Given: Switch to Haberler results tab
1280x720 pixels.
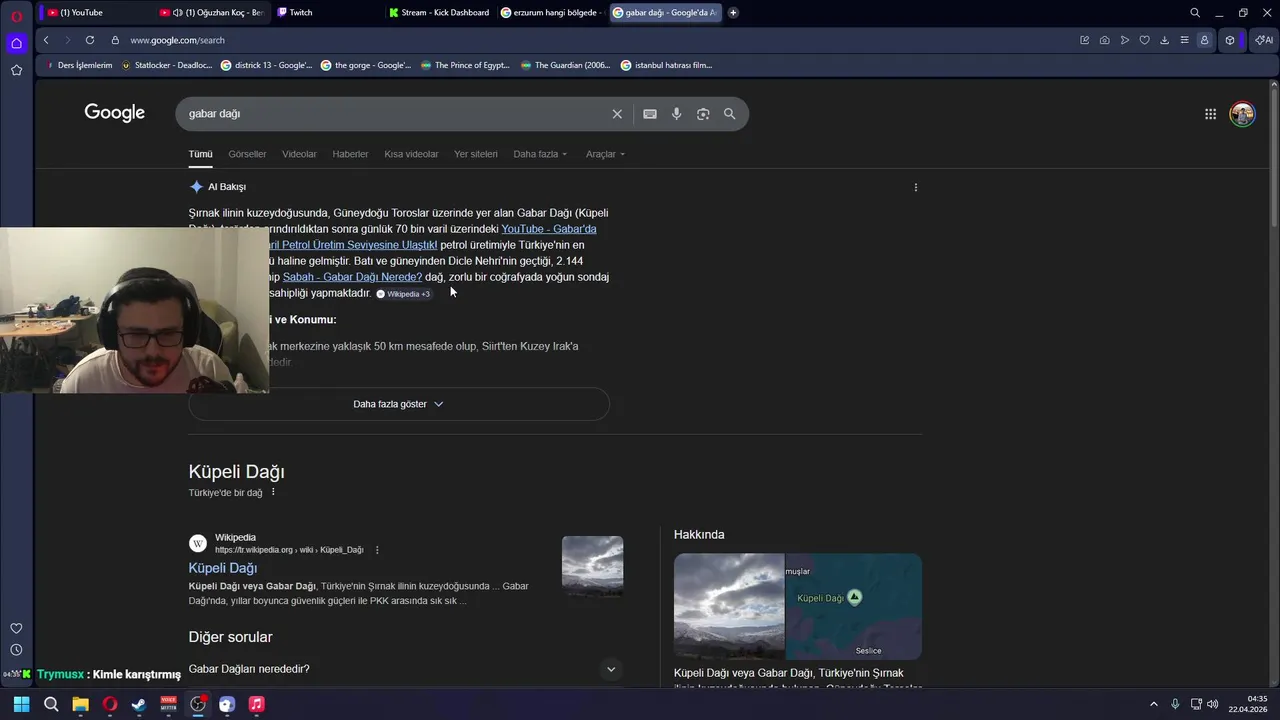Looking at the screenshot, I should coord(350,154).
